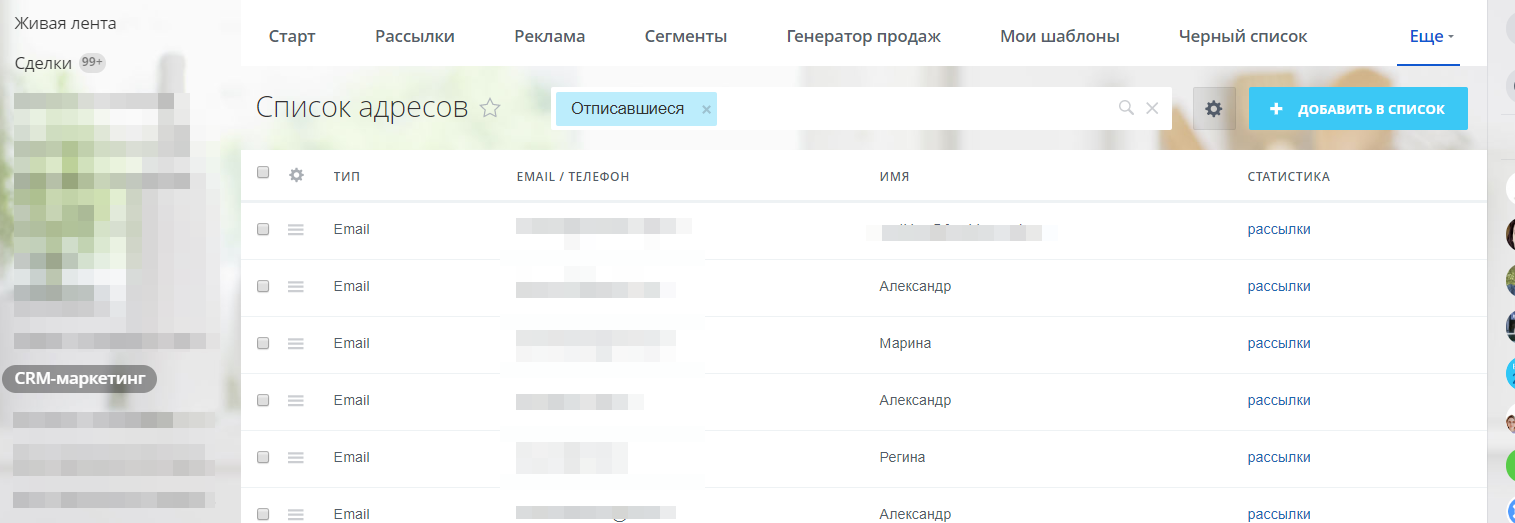Toggle the select-all checkbox in table header
The height and width of the screenshot is (523, 1515).
click(x=263, y=172)
